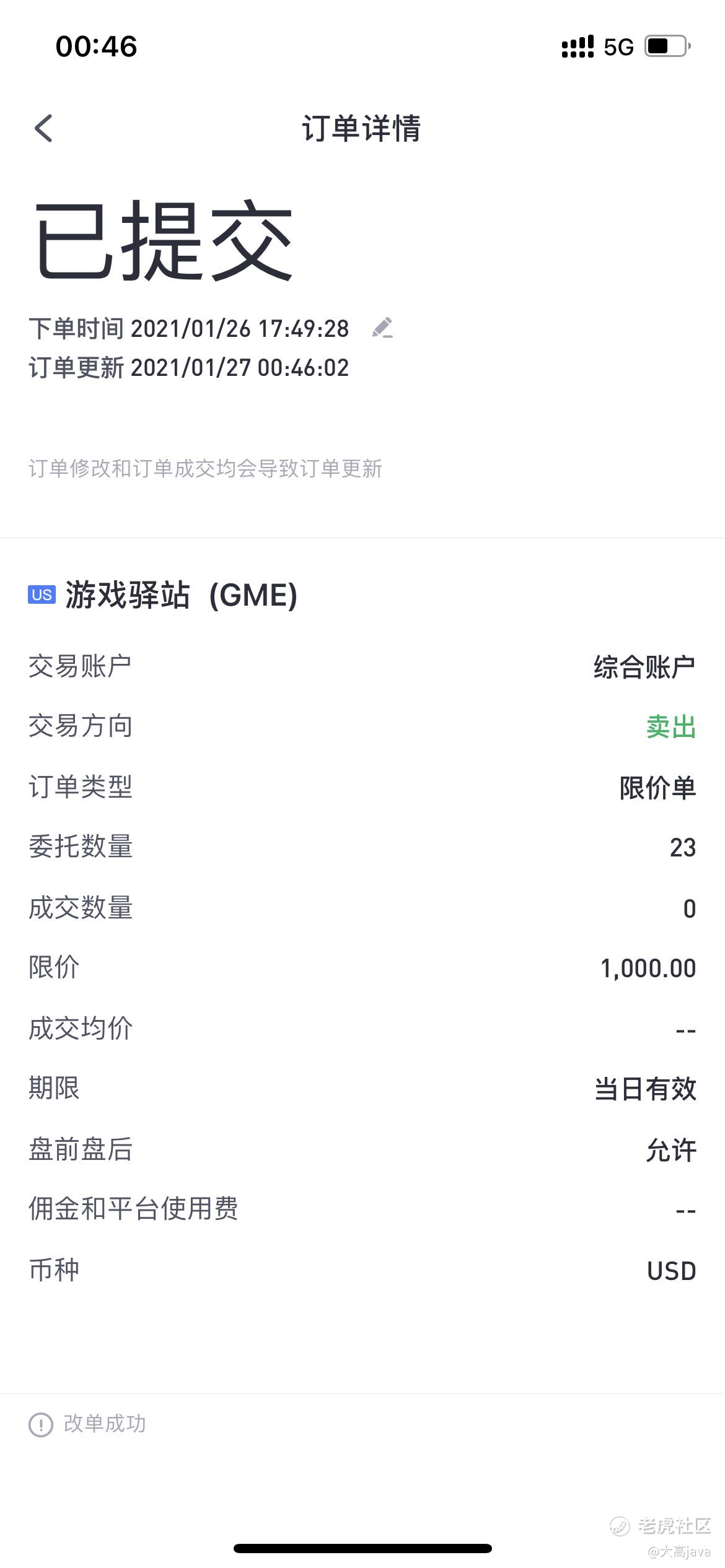The height and width of the screenshot is (1568, 725).
Task: Tap the blue US market badge
Action: coord(42,595)
